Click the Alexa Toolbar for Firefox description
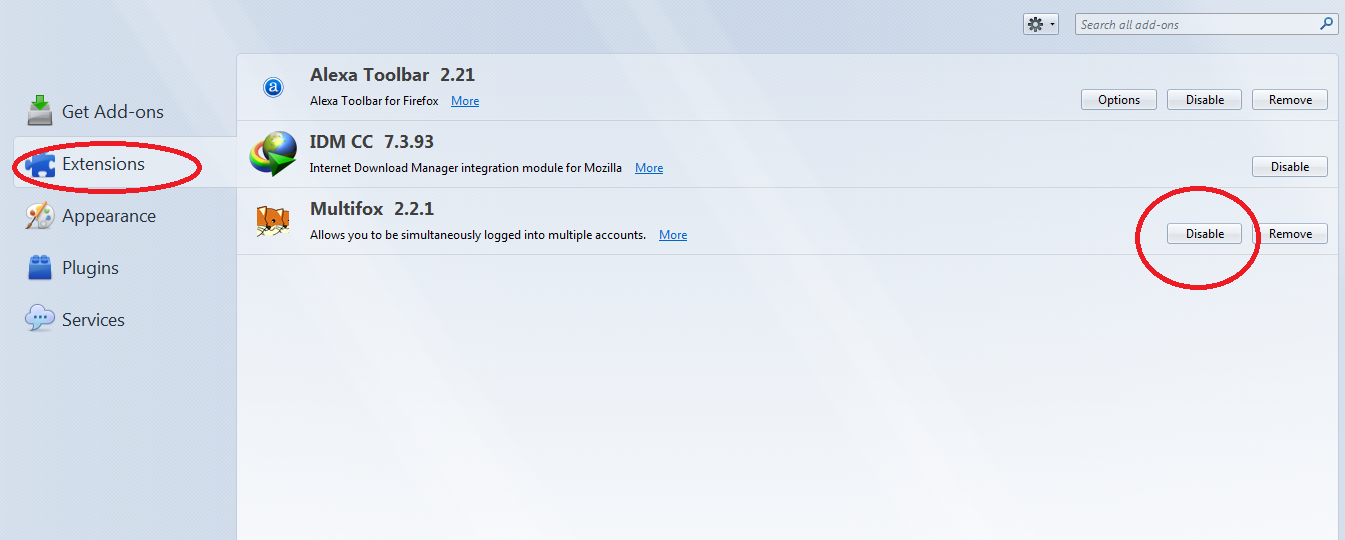Image resolution: width=1345 pixels, height=540 pixels. [375, 101]
